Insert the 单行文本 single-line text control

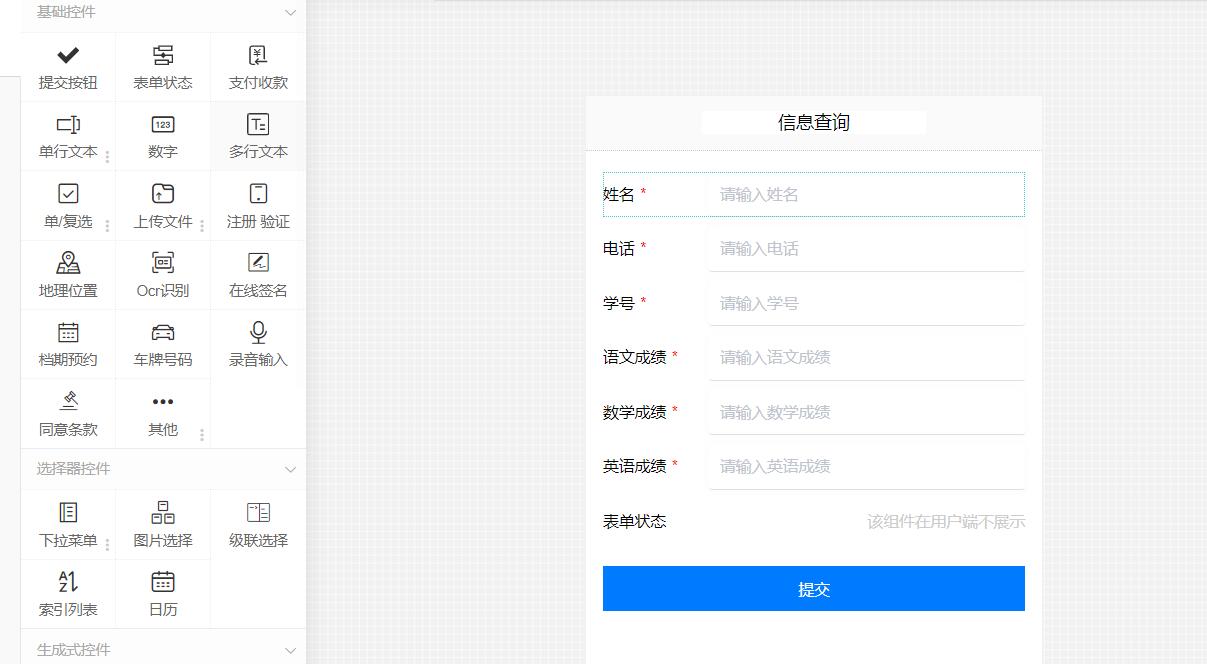tap(68, 136)
